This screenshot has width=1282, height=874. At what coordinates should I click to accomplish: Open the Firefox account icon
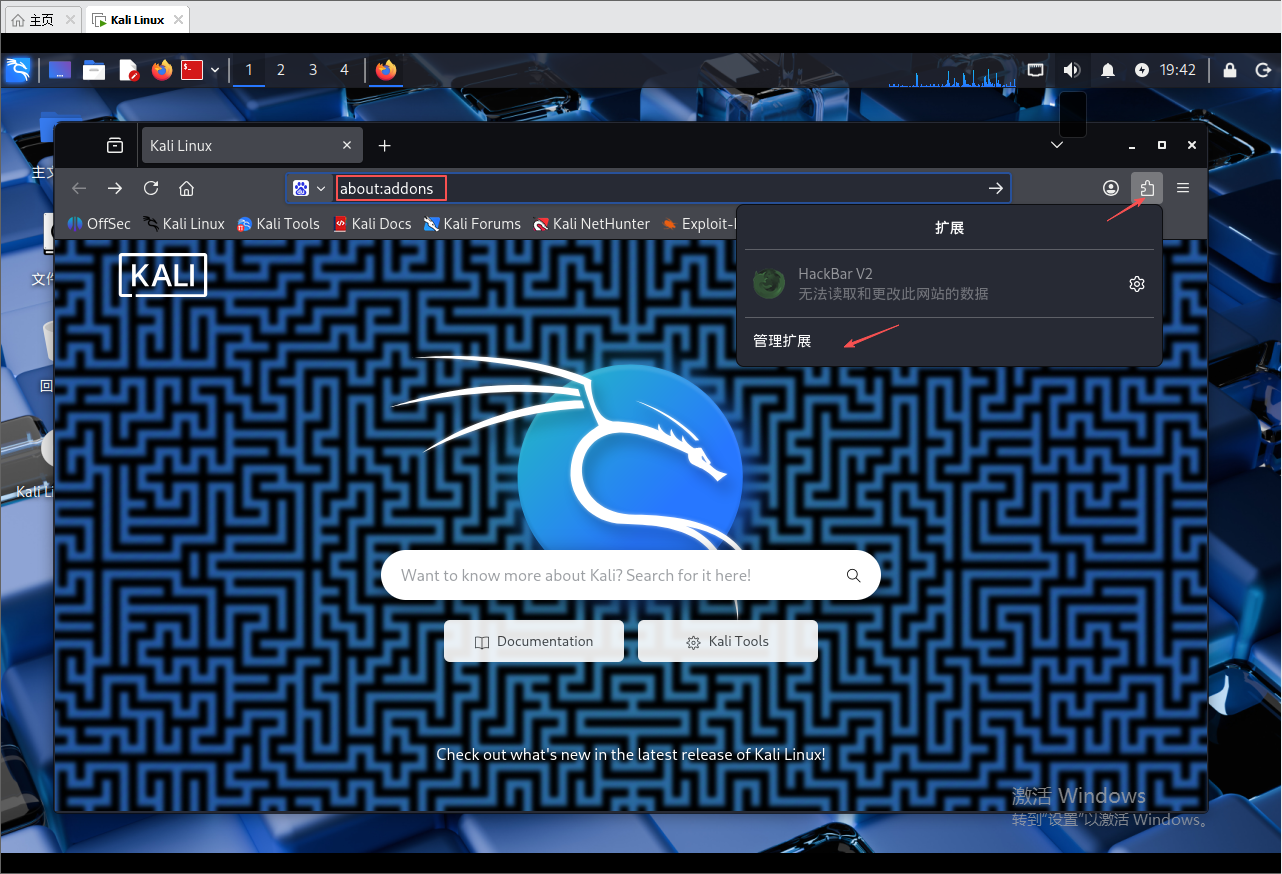(x=1111, y=188)
